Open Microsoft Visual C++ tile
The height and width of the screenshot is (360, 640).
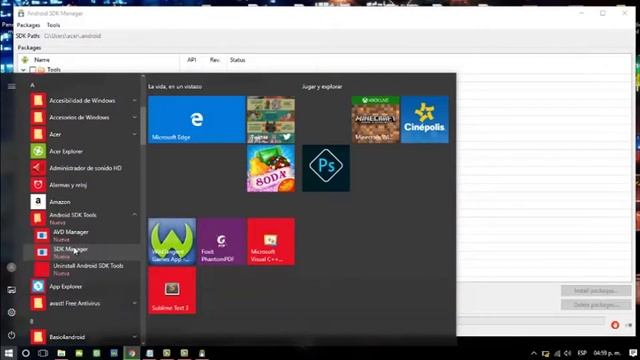pyautogui.click(x=271, y=241)
